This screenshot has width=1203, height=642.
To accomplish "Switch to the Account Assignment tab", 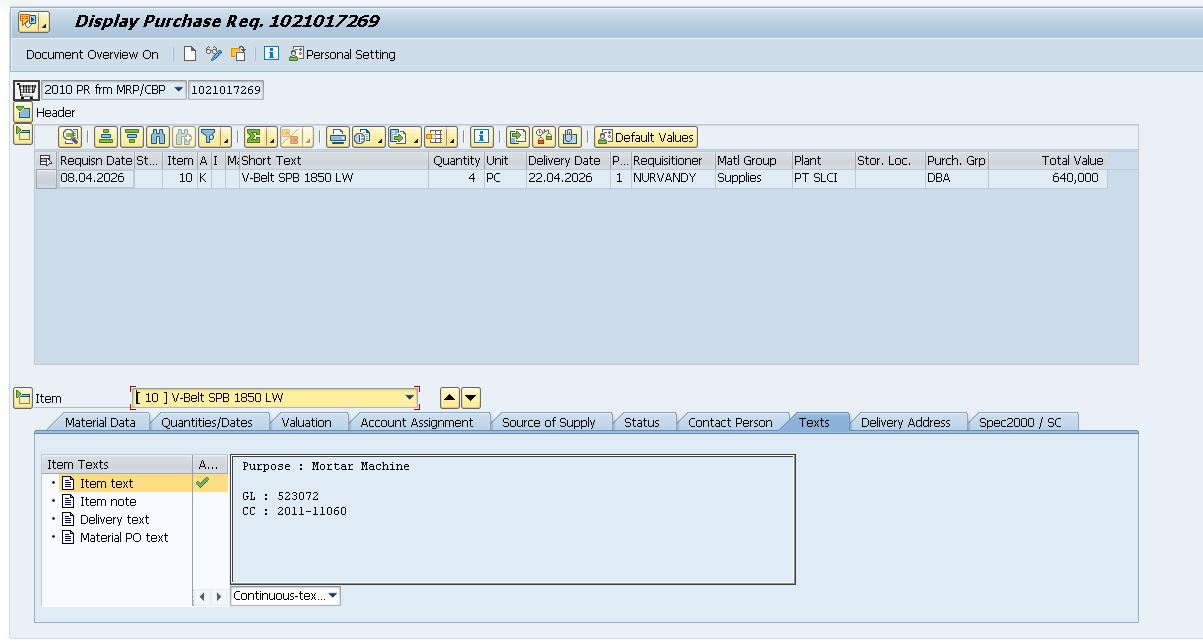I will [x=416, y=422].
